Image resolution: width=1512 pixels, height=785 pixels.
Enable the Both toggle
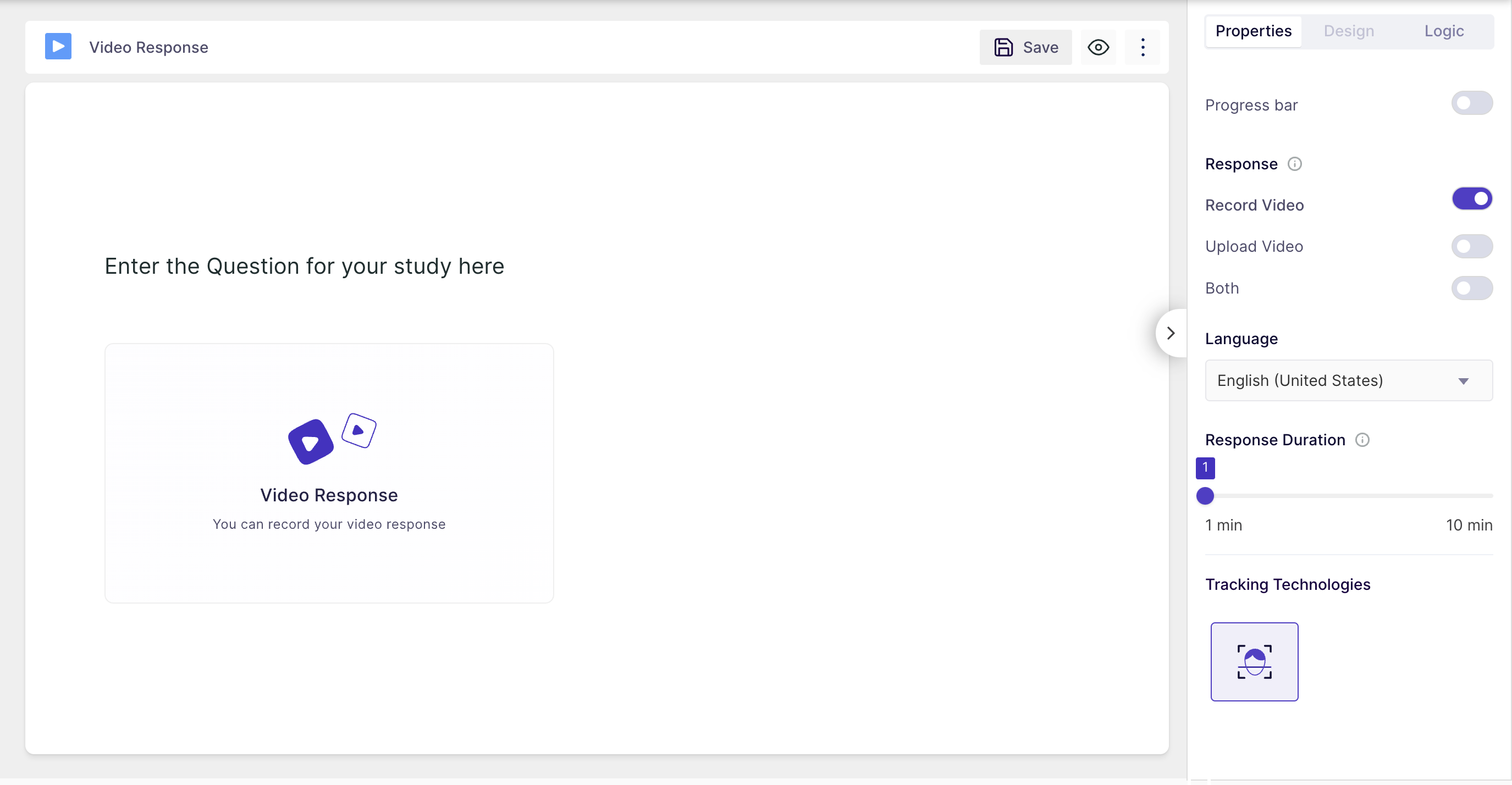[x=1472, y=288]
